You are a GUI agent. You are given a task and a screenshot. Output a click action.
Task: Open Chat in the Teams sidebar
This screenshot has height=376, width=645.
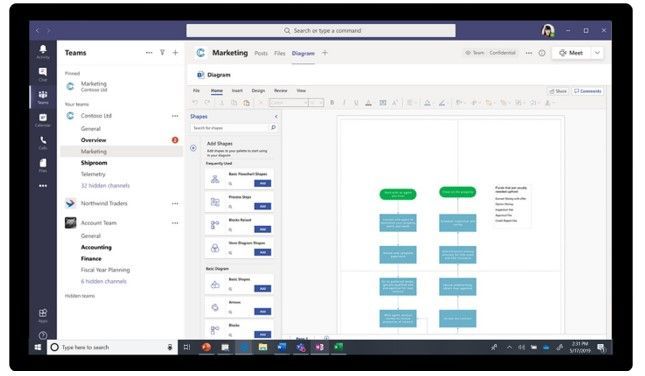(x=43, y=74)
